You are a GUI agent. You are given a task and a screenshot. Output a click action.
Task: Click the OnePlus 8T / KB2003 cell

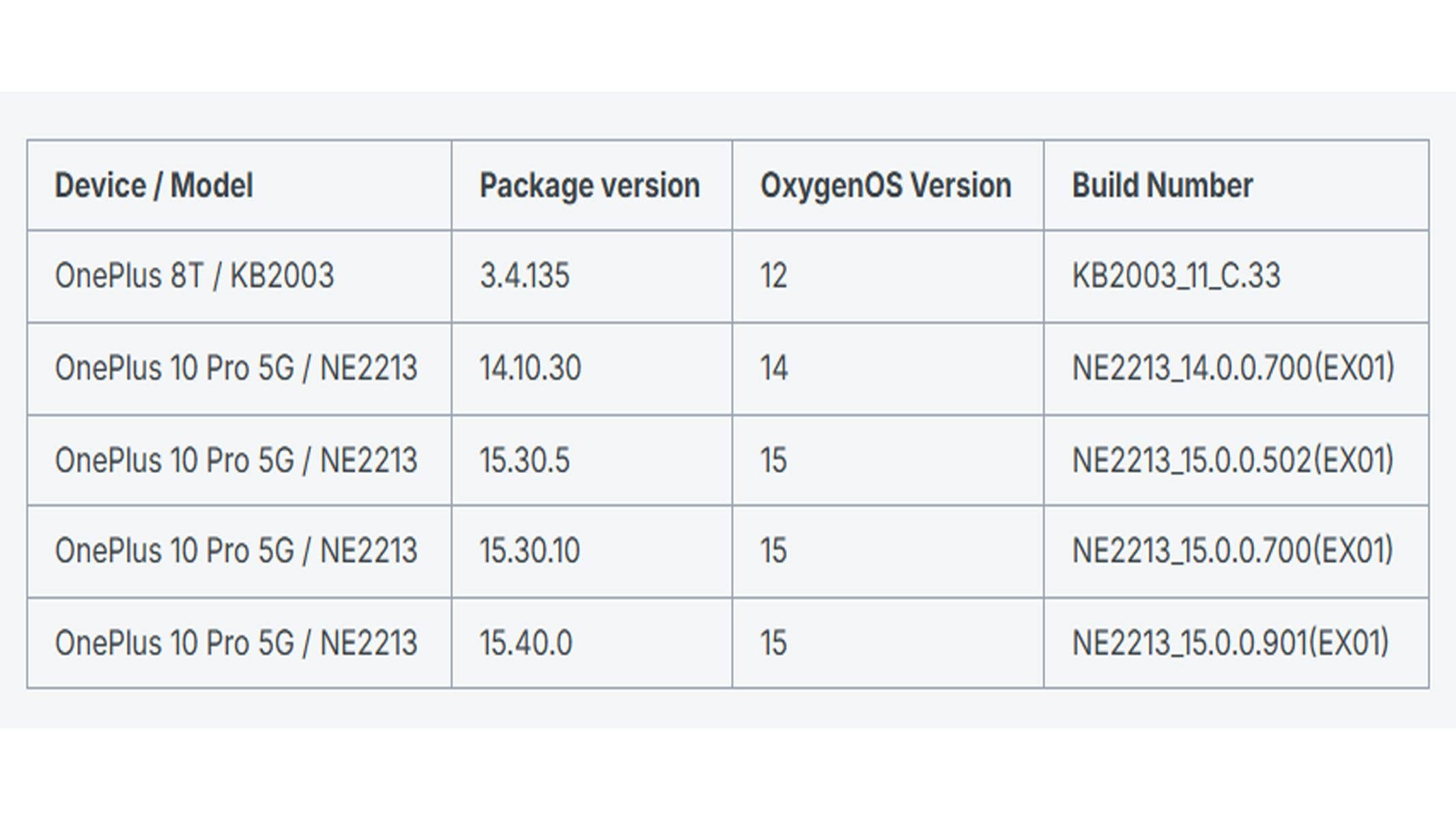(195, 276)
